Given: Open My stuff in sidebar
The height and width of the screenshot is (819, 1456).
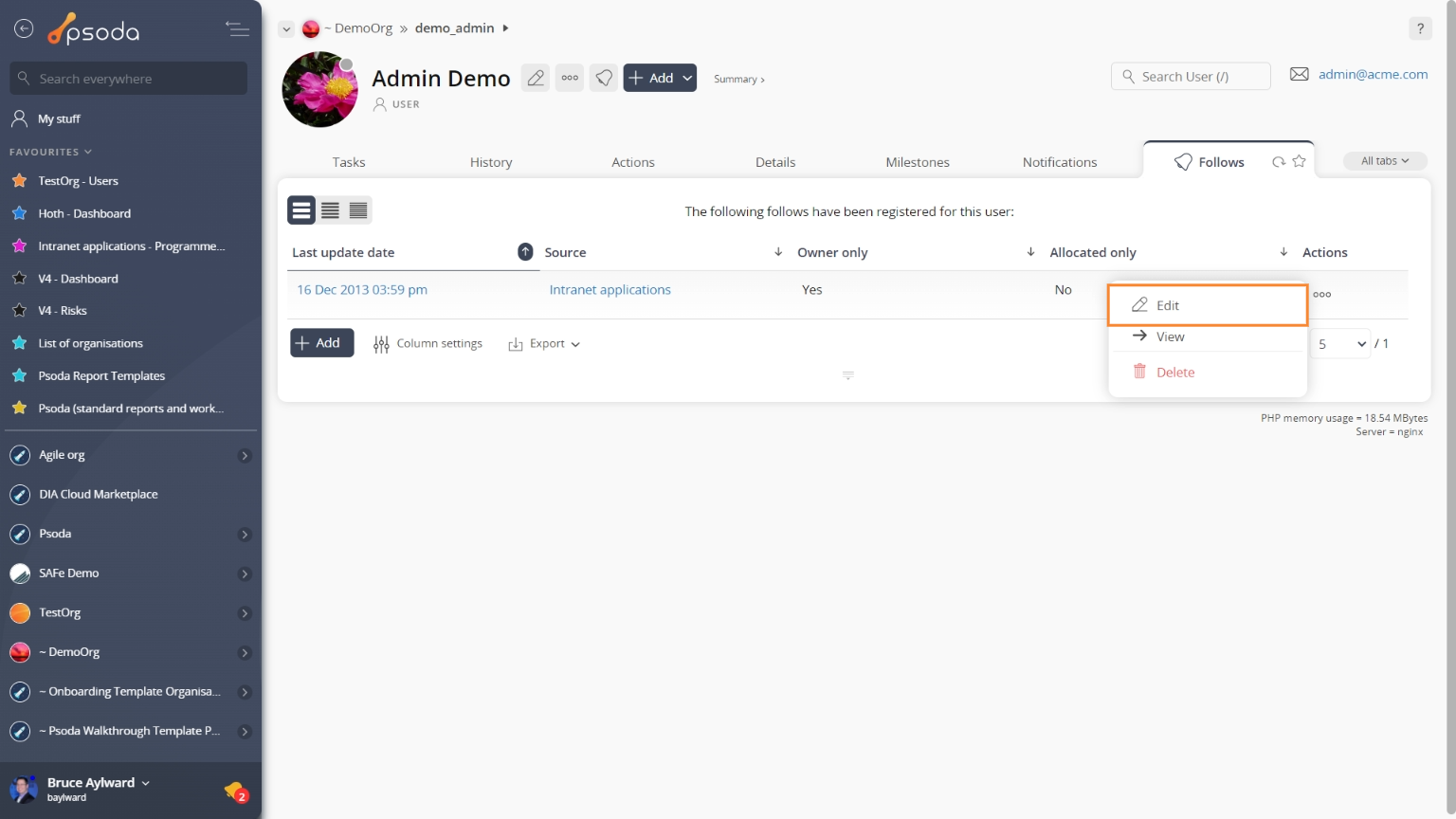Looking at the screenshot, I should click(x=59, y=118).
